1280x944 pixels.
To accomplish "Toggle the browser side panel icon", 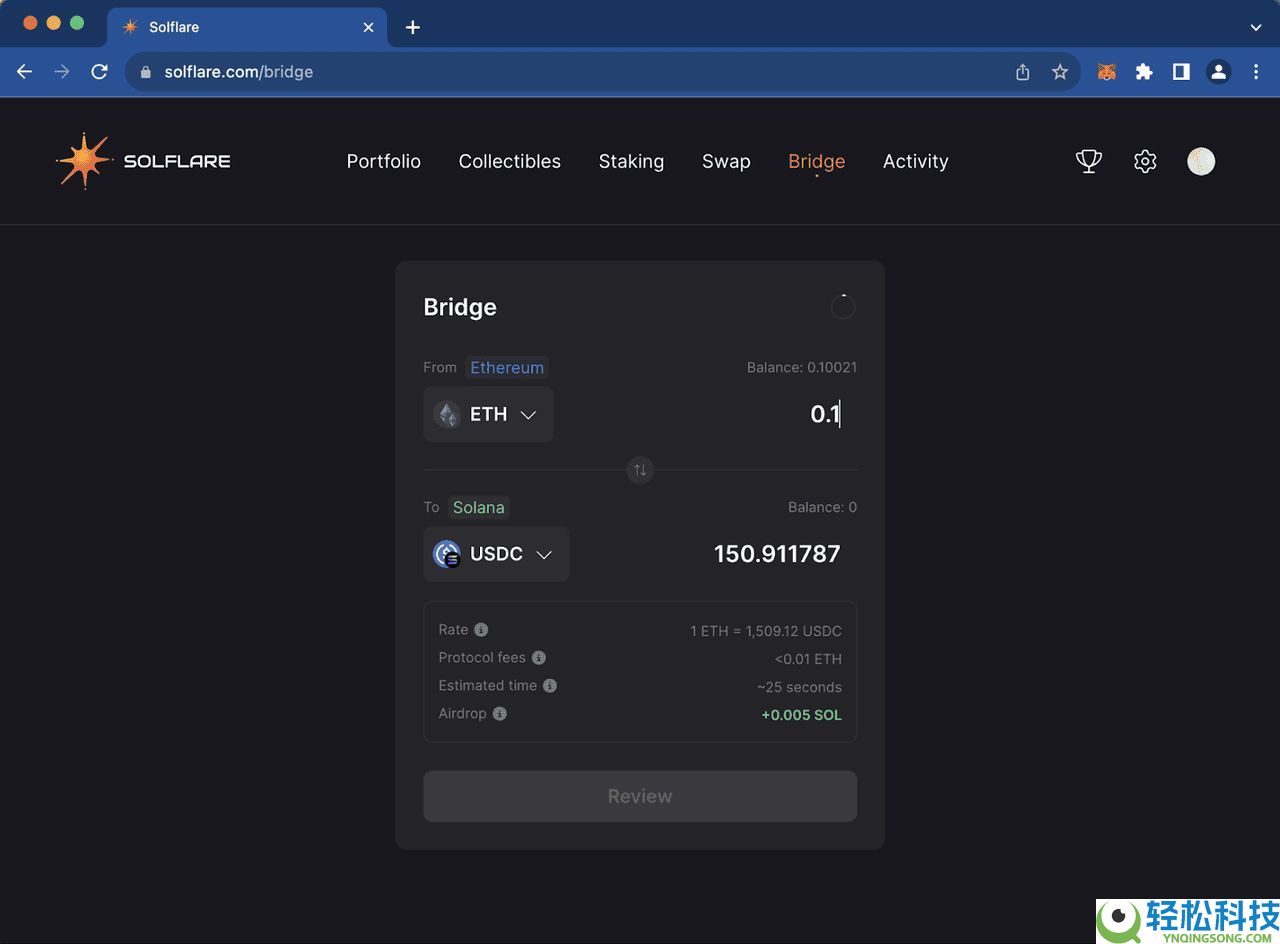I will [1181, 72].
